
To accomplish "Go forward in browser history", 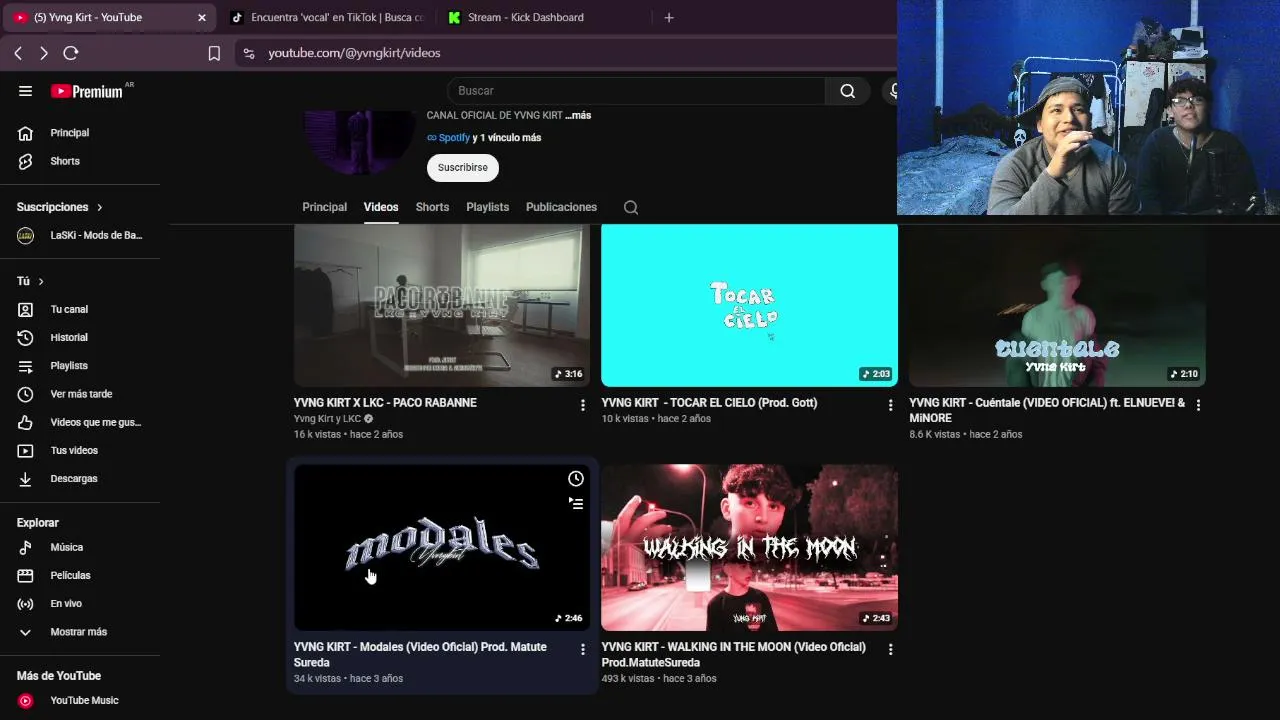I will click(x=44, y=53).
